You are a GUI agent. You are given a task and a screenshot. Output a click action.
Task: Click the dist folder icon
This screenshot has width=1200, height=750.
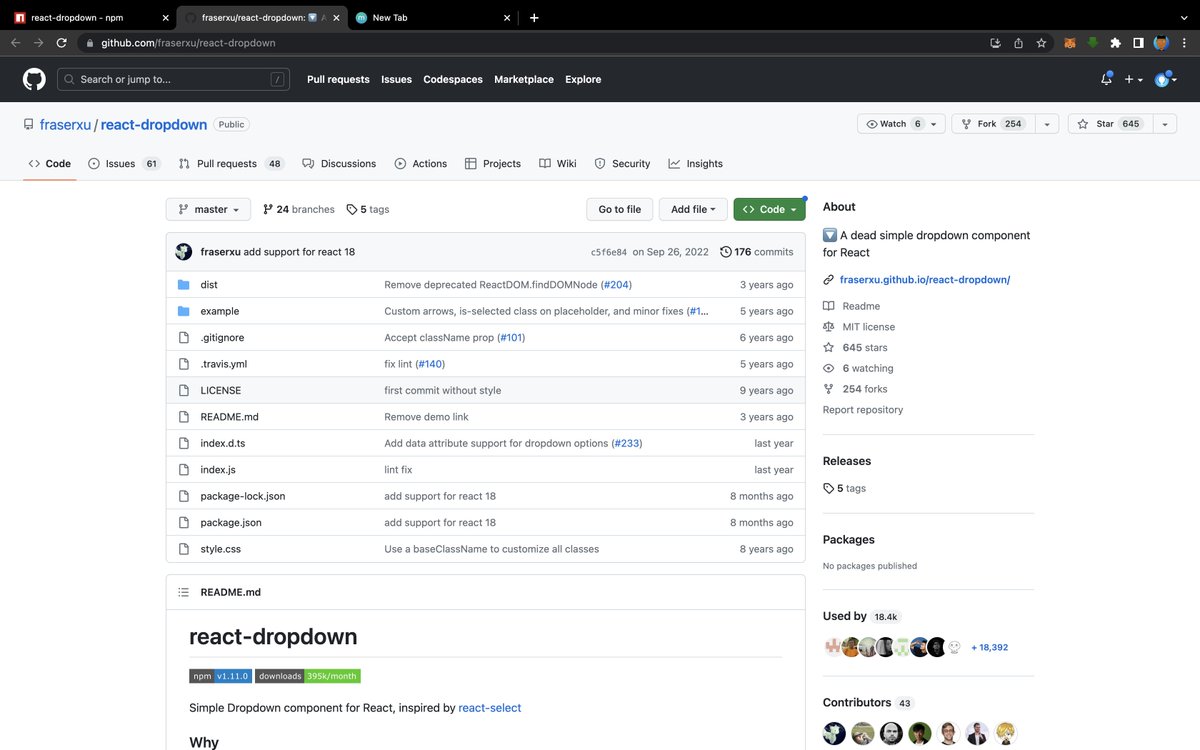(x=183, y=285)
